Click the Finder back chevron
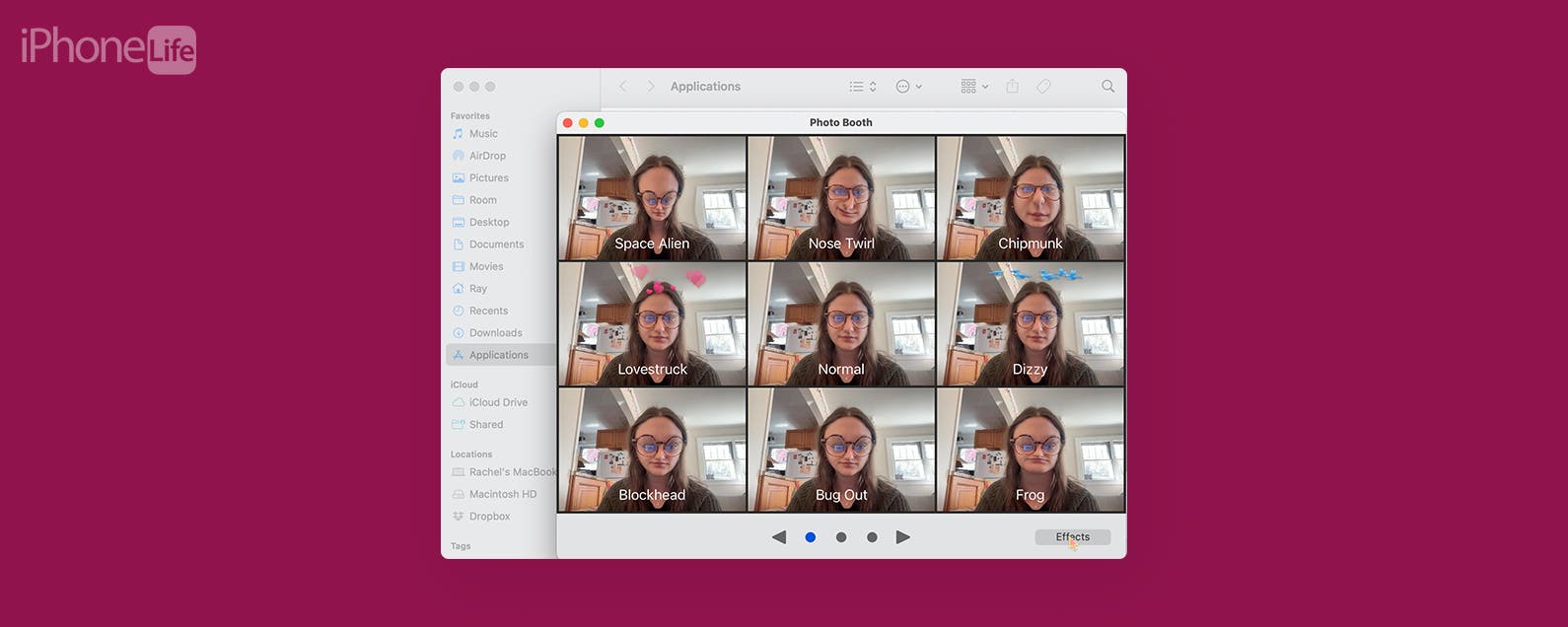The width and height of the screenshot is (1568, 627). [x=623, y=87]
